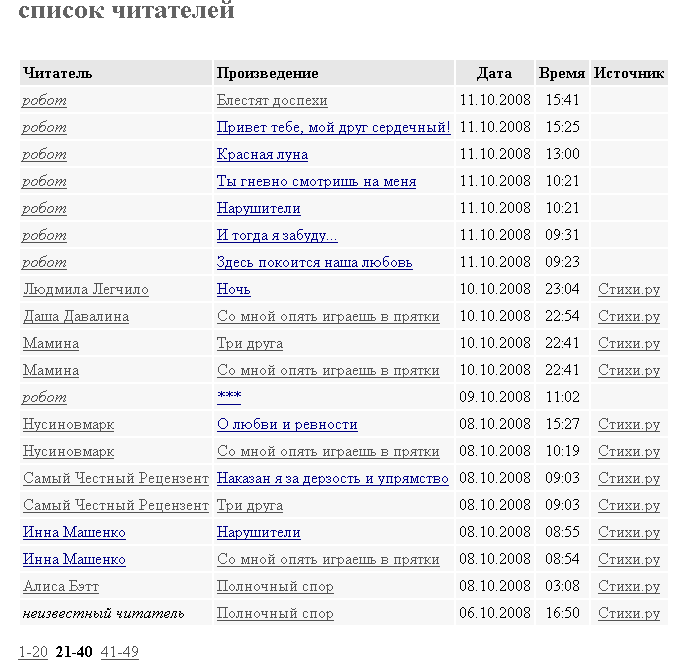Image resolution: width=677 pixels, height=668 pixels.
Task: Click the current page label "21-40"
Action: point(74,651)
